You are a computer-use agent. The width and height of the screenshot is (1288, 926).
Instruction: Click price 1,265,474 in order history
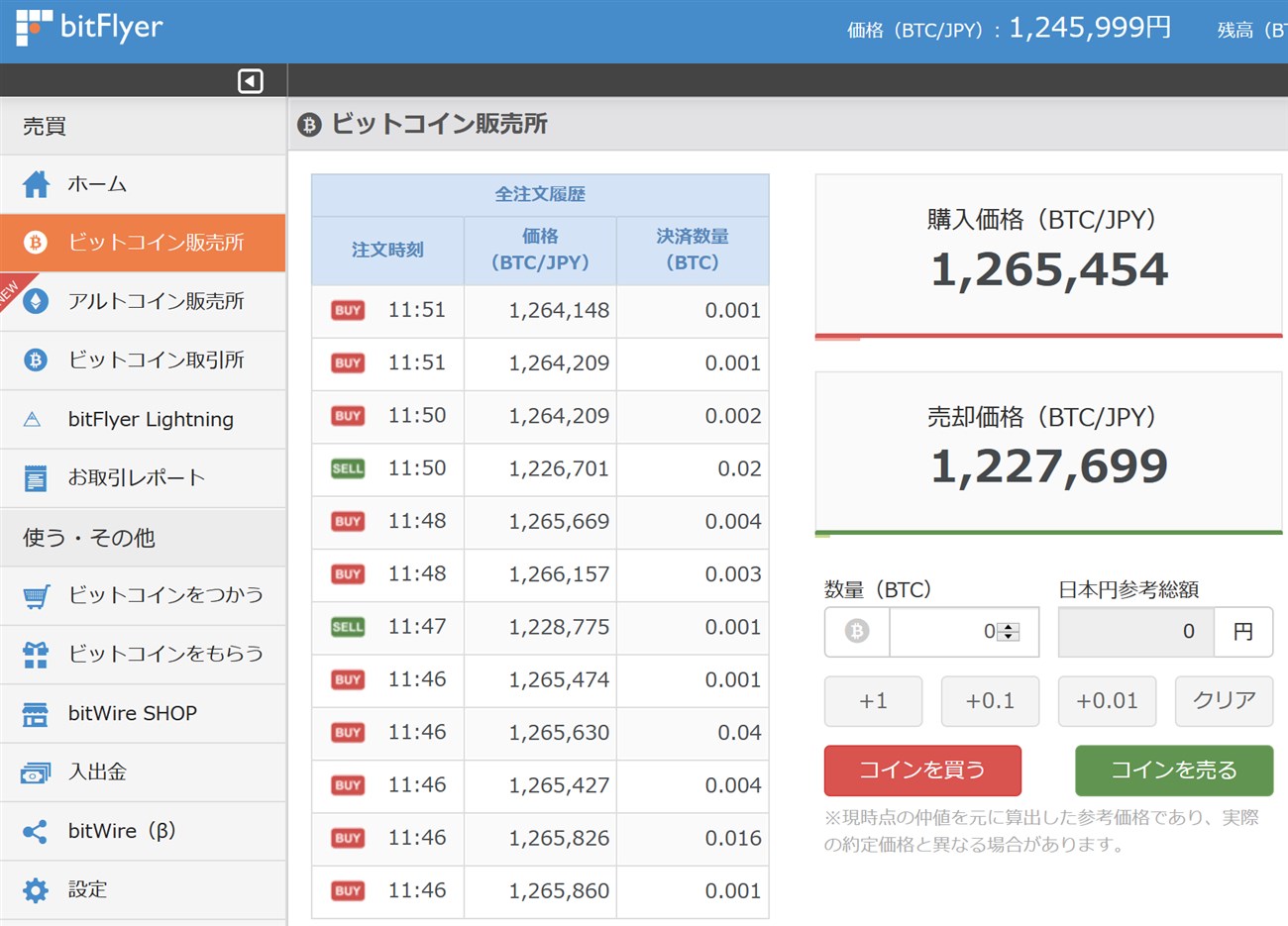pyautogui.click(x=559, y=680)
